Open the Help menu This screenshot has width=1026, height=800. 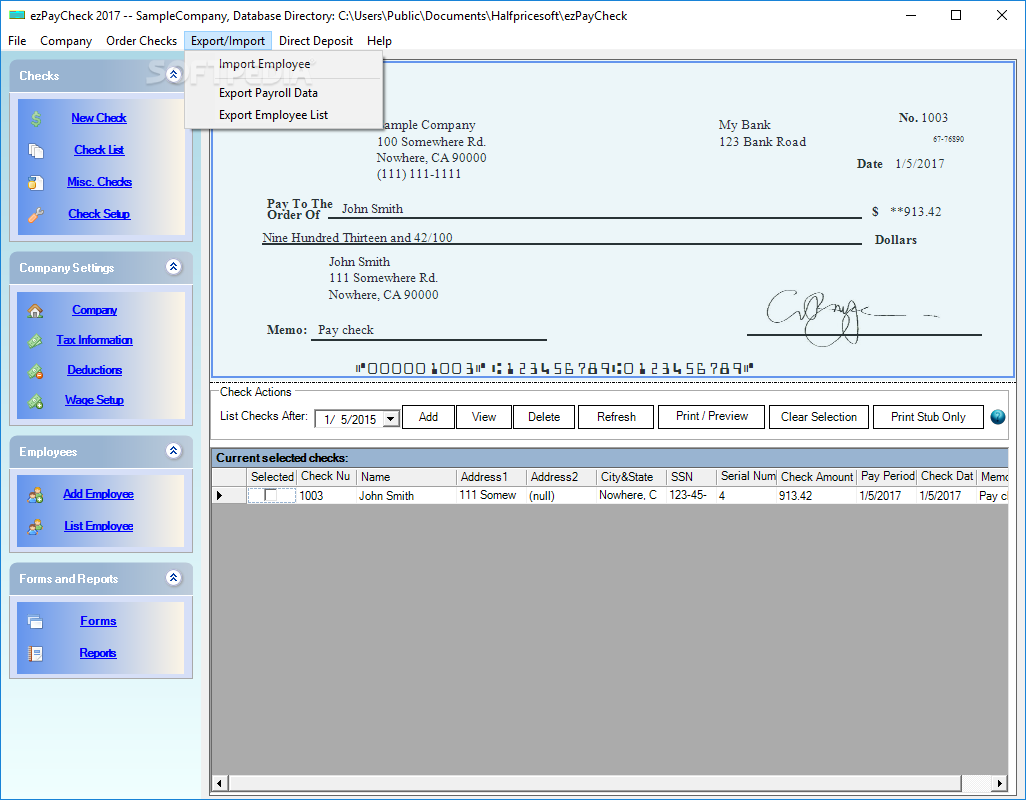point(380,41)
